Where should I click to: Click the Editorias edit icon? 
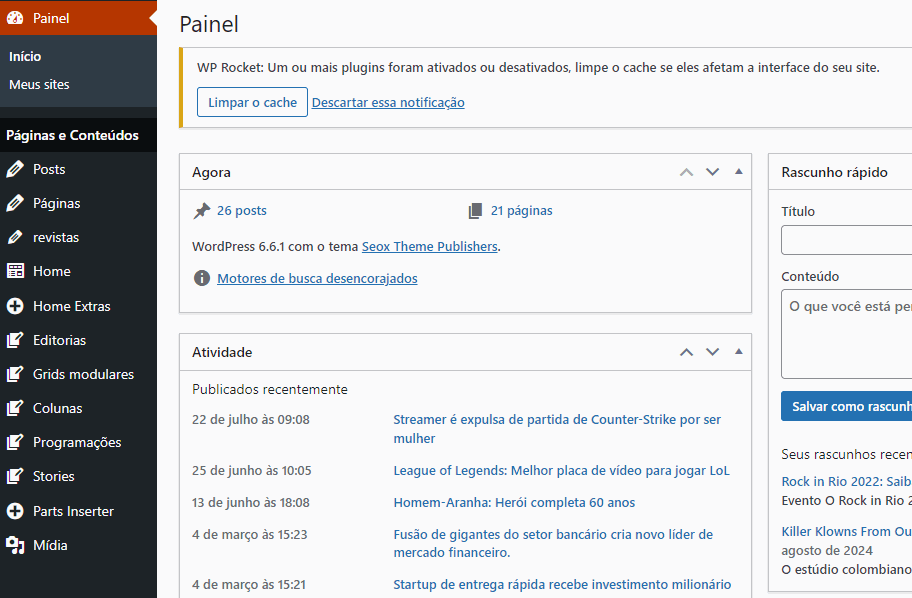15,340
